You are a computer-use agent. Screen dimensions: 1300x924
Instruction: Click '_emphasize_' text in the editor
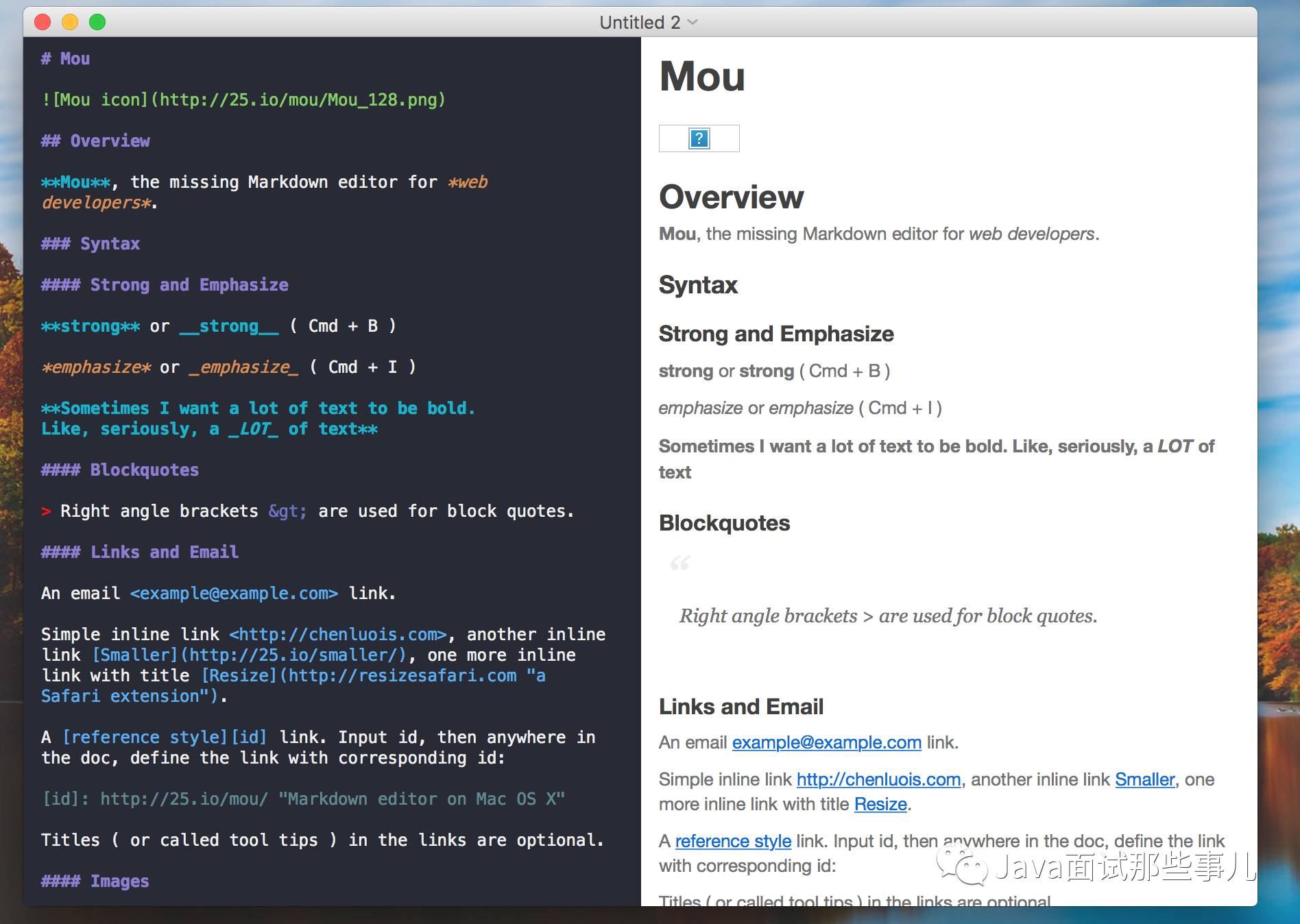point(243,367)
